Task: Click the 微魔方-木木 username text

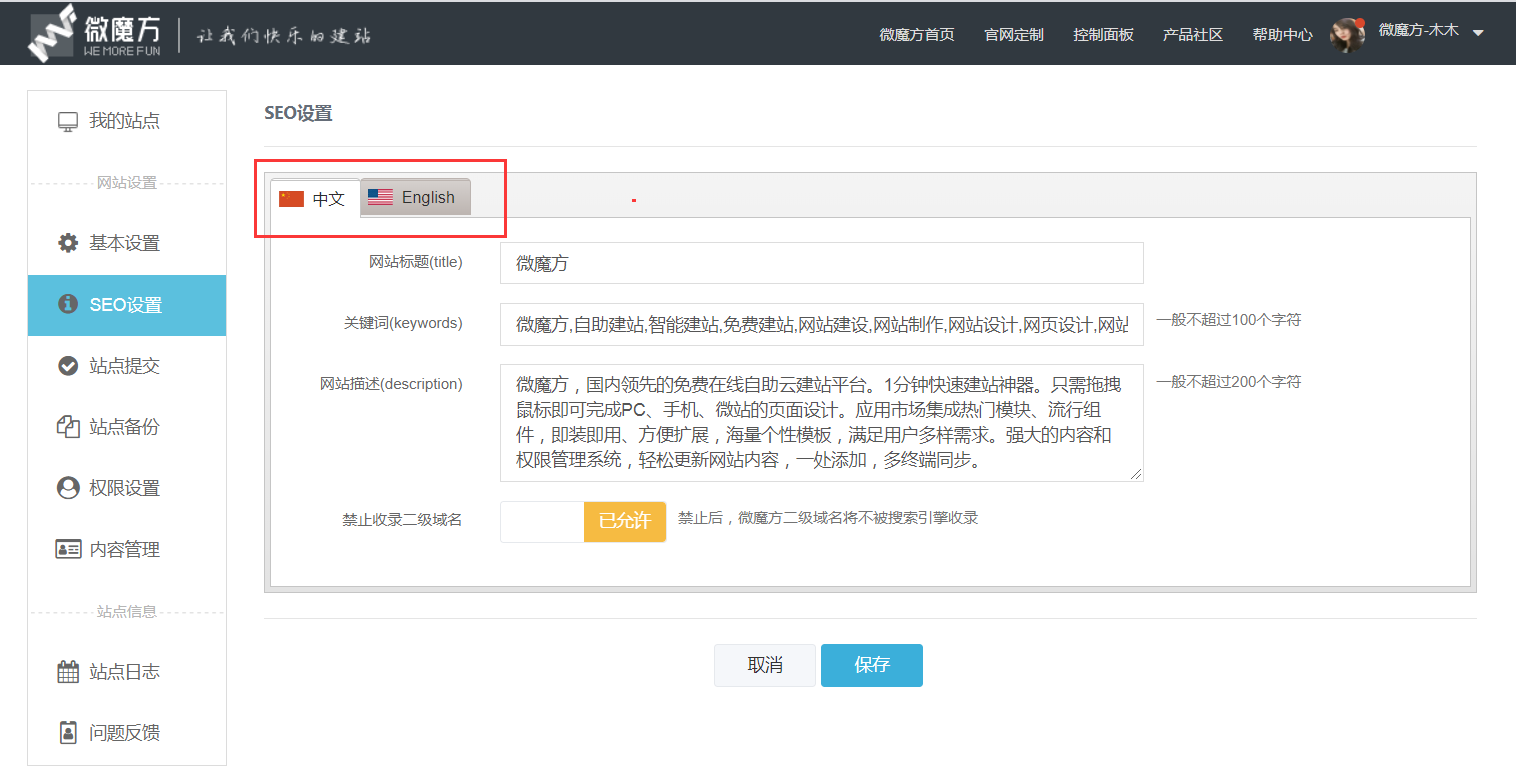Action: pyautogui.click(x=1419, y=31)
